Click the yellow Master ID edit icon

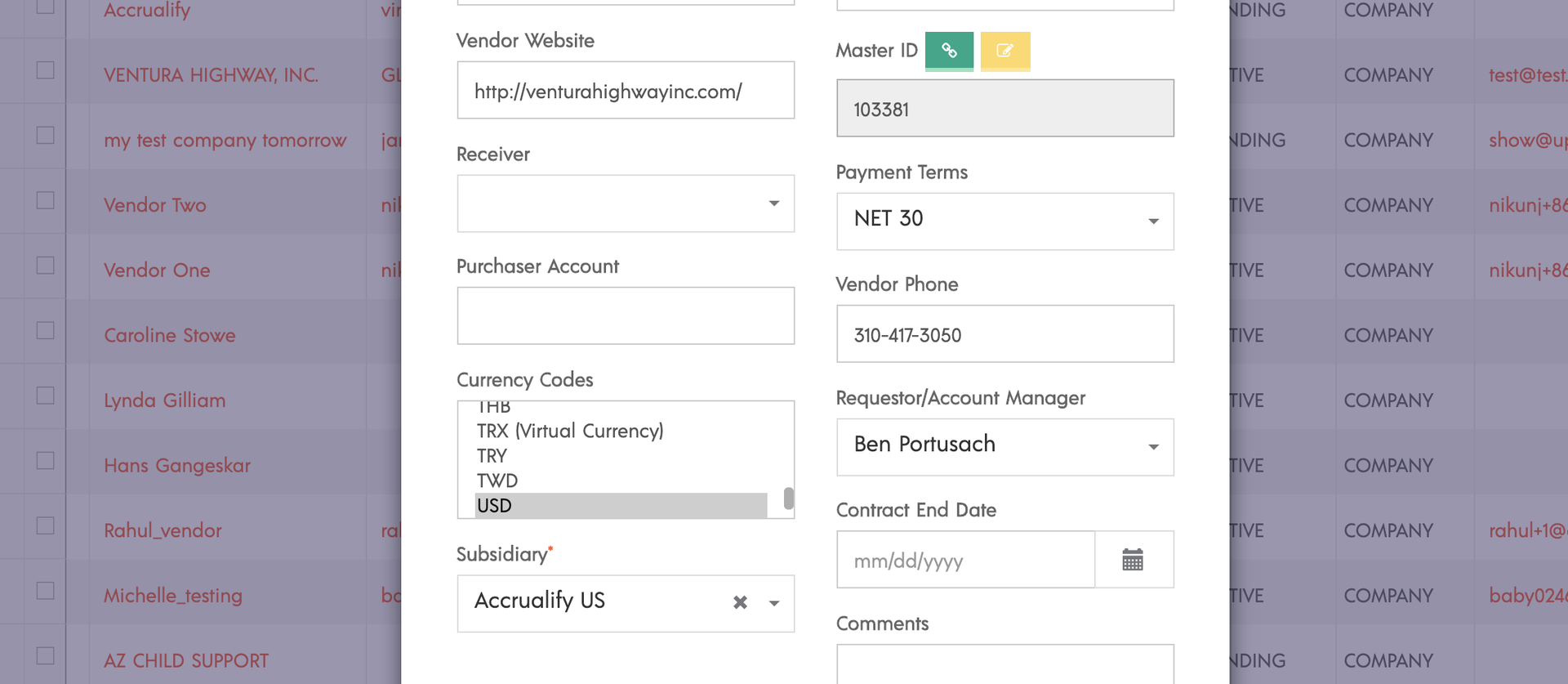[1004, 51]
